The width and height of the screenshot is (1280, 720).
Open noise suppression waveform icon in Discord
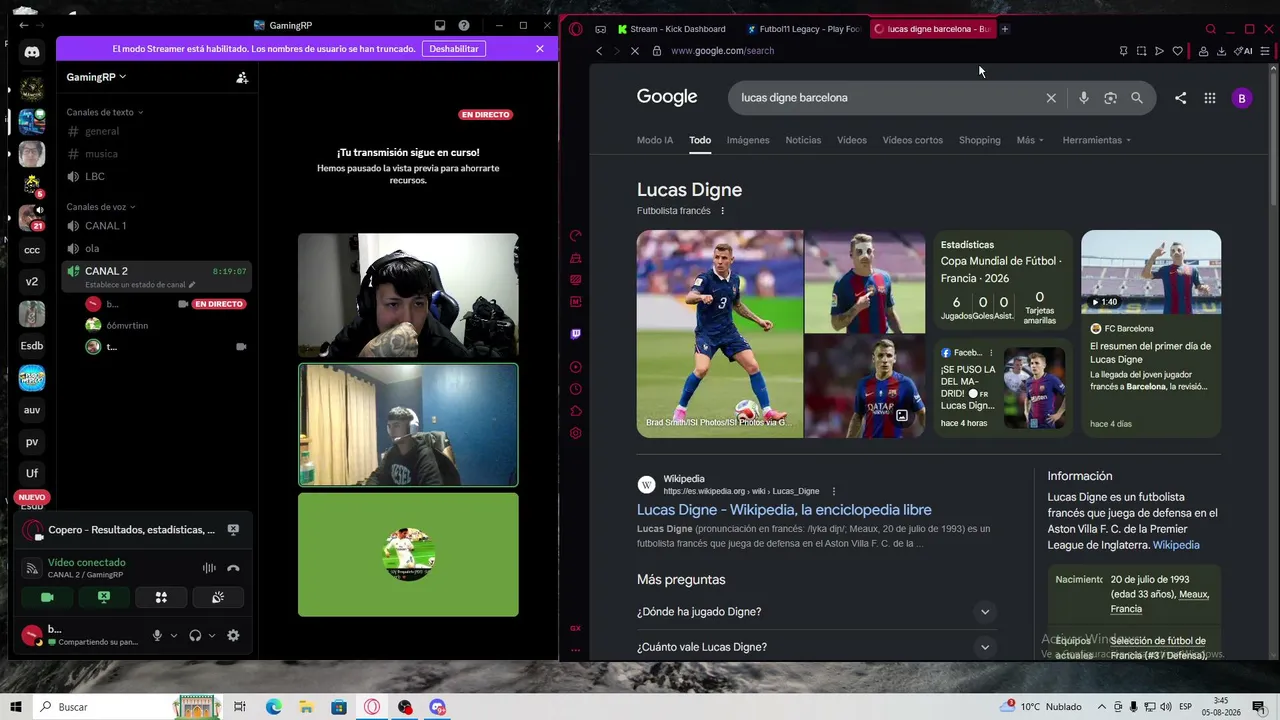209,568
